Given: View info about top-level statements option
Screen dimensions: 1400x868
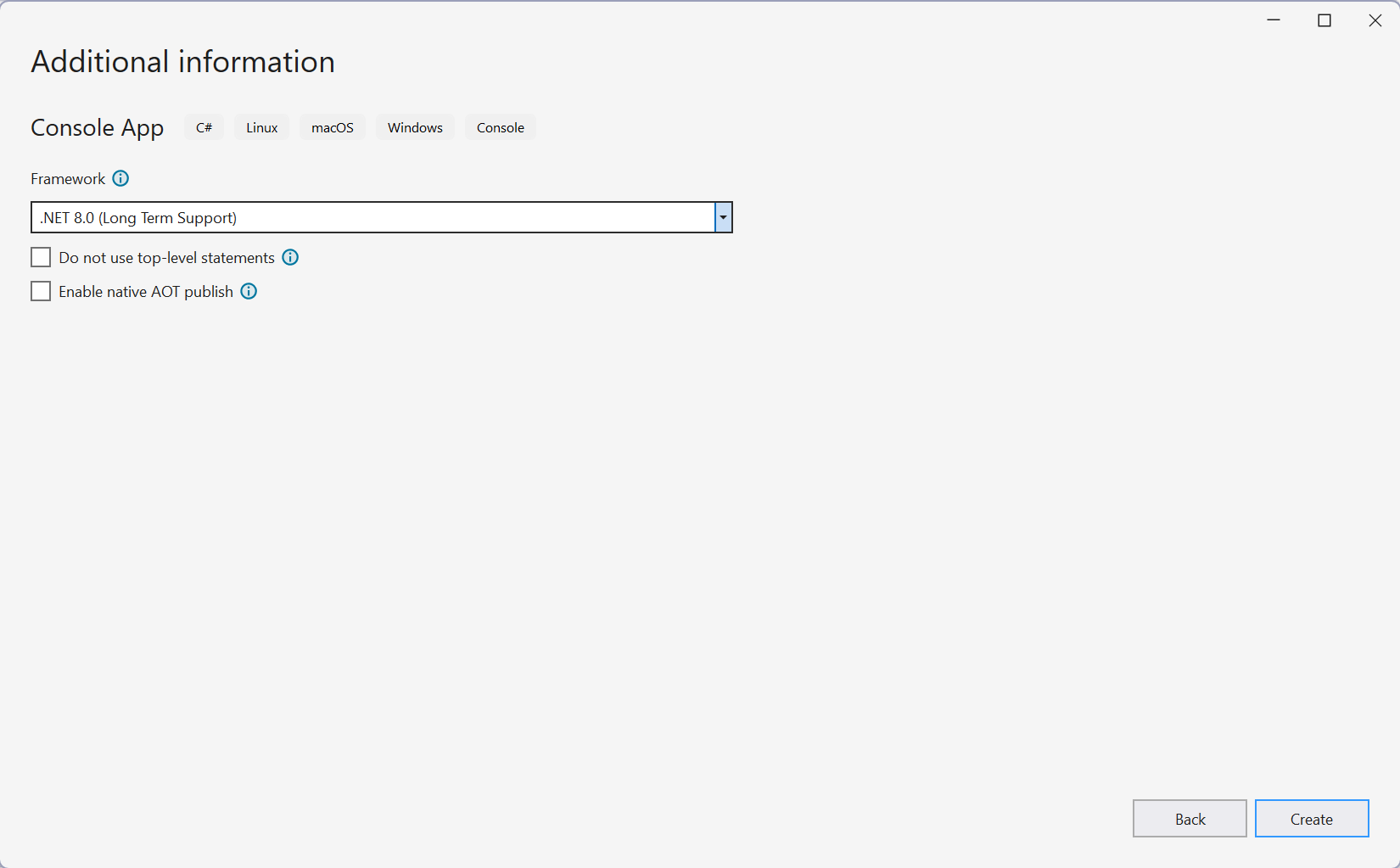Looking at the screenshot, I should point(290,257).
